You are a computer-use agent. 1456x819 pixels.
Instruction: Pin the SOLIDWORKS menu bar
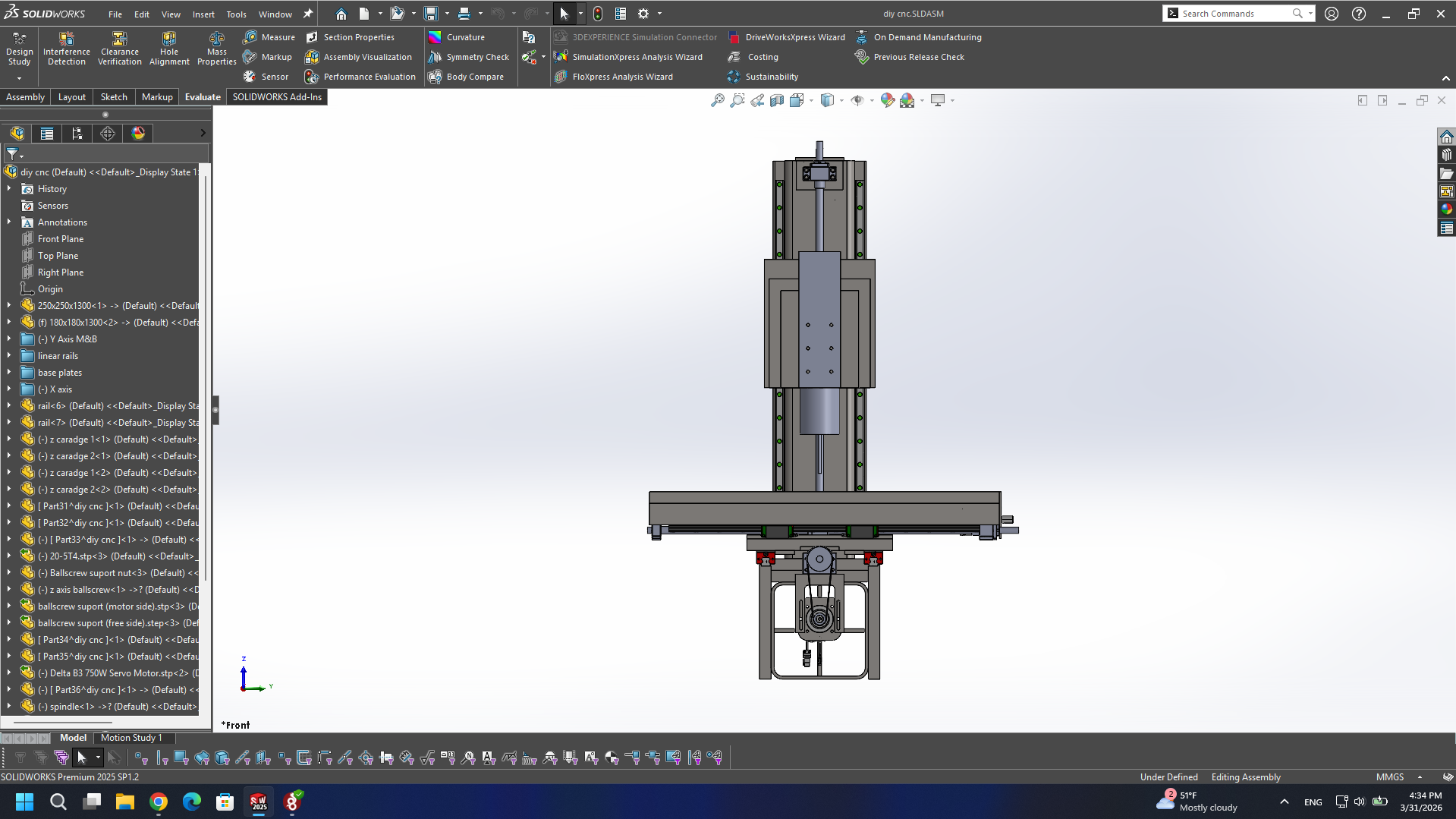(x=307, y=14)
